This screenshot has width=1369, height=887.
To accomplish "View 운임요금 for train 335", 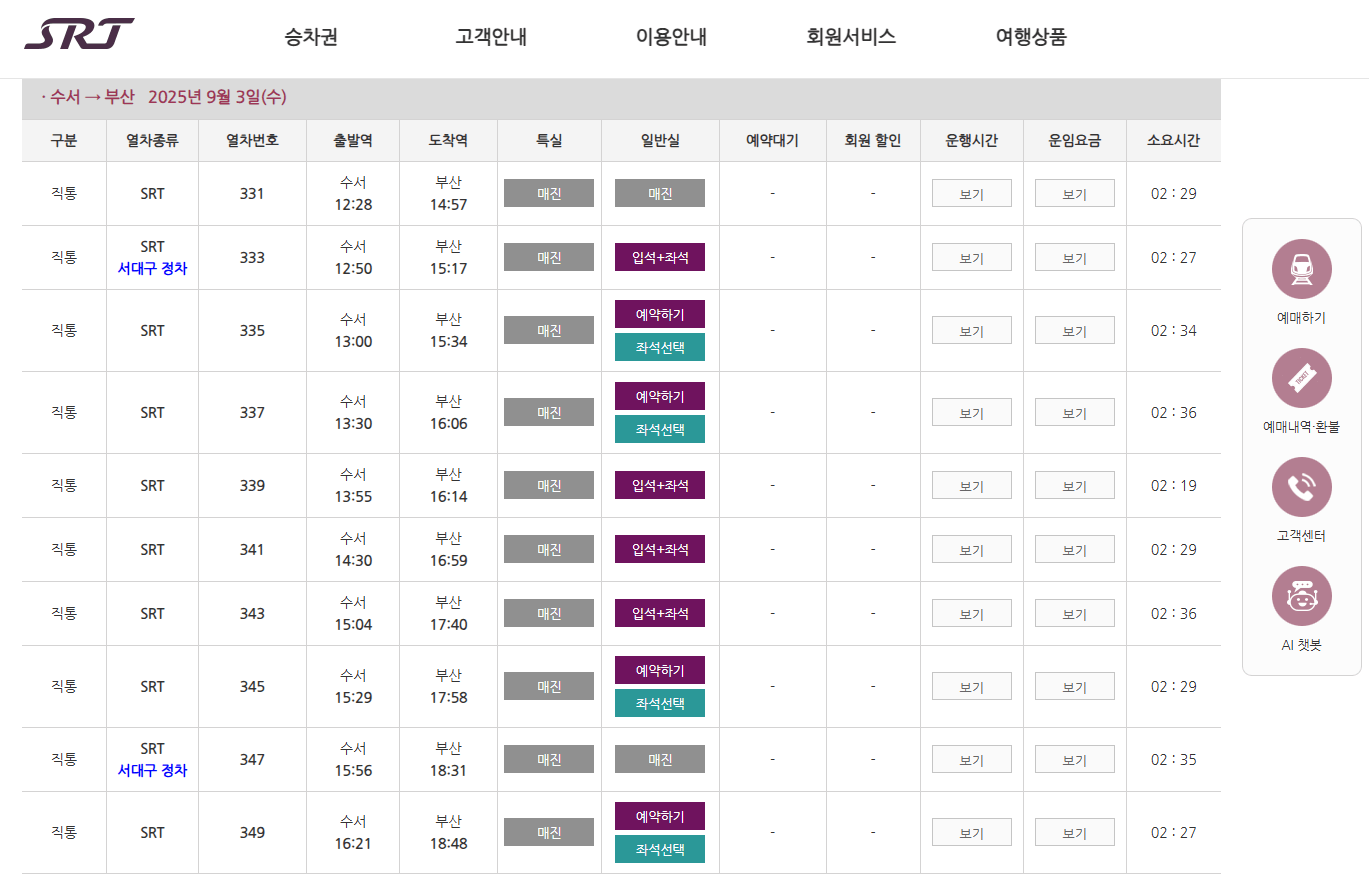I will (1075, 330).
